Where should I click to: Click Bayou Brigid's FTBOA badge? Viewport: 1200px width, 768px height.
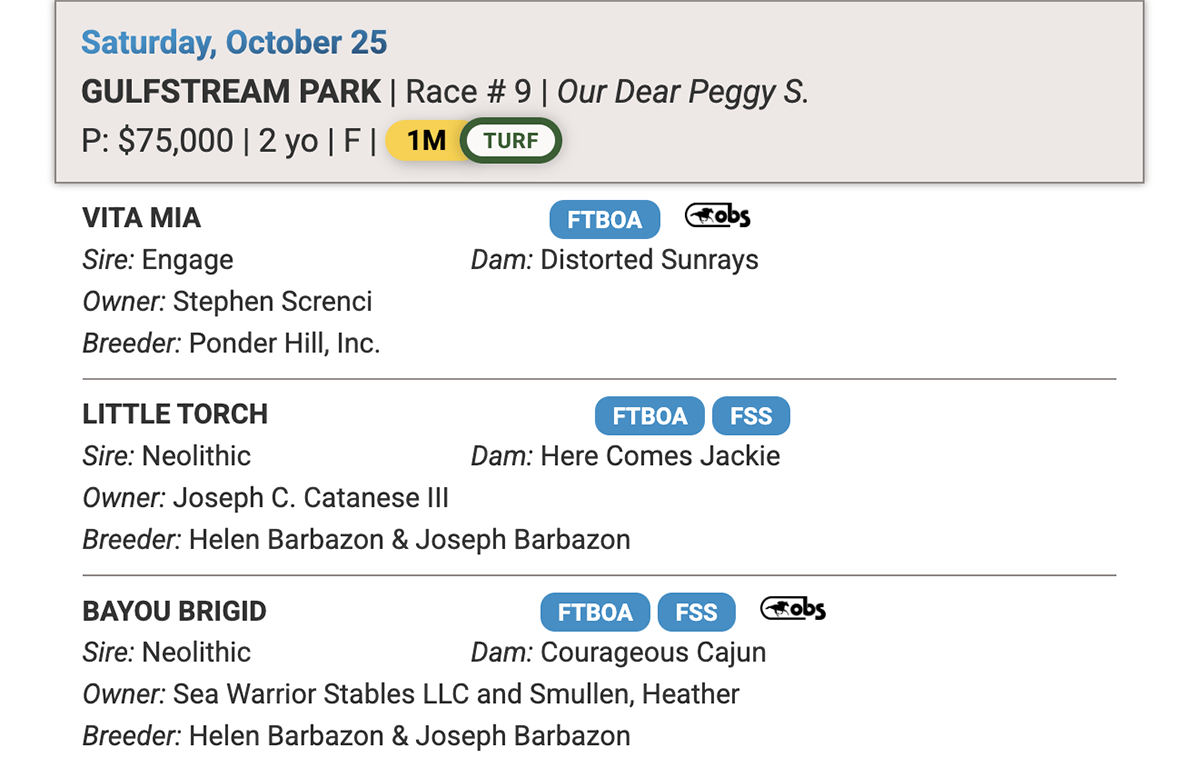pyautogui.click(x=595, y=612)
